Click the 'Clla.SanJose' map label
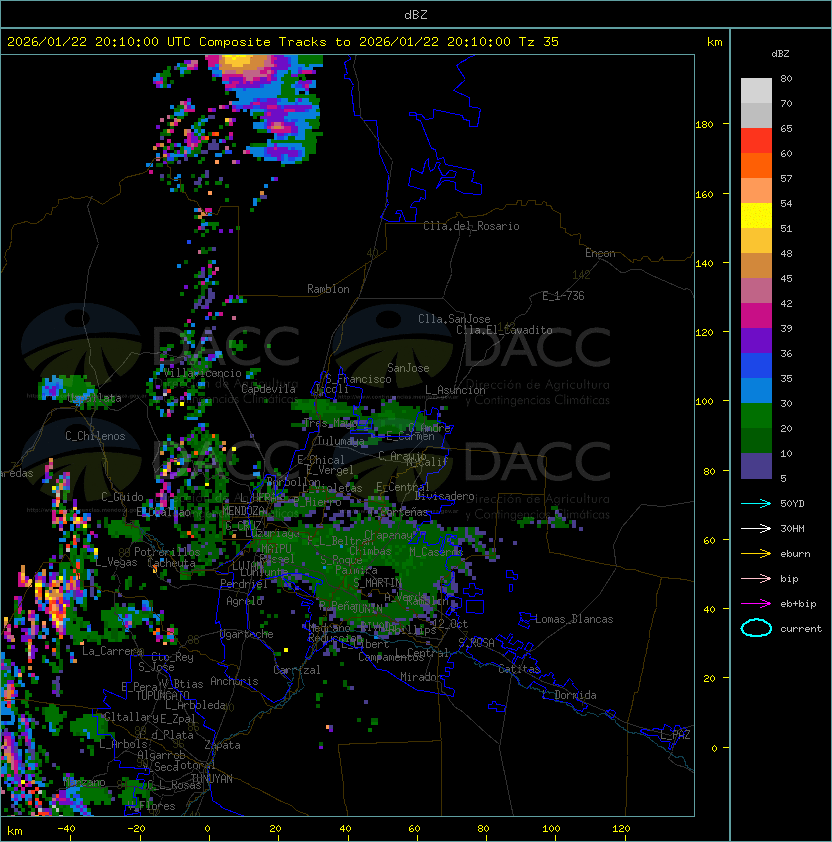Image resolution: width=832 pixels, height=842 pixels. point(454,319)
